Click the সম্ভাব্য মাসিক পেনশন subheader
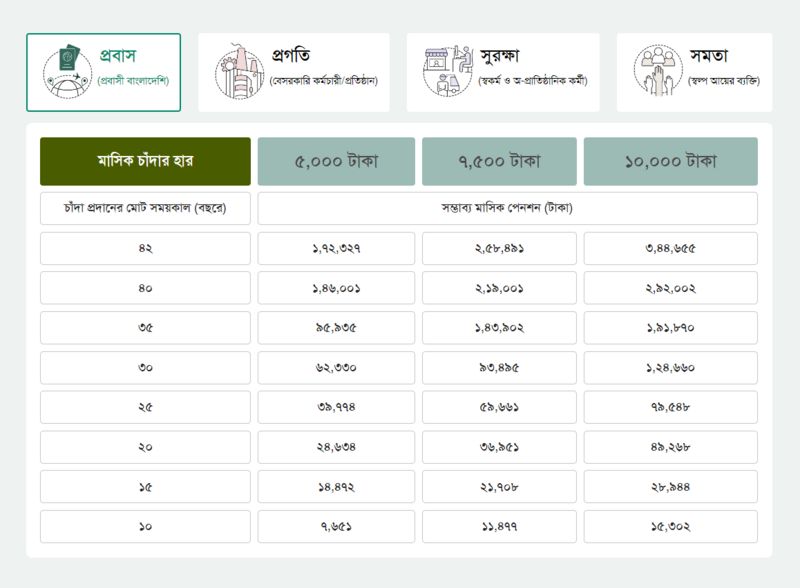The image size is (800, 588). click(507, 208)
